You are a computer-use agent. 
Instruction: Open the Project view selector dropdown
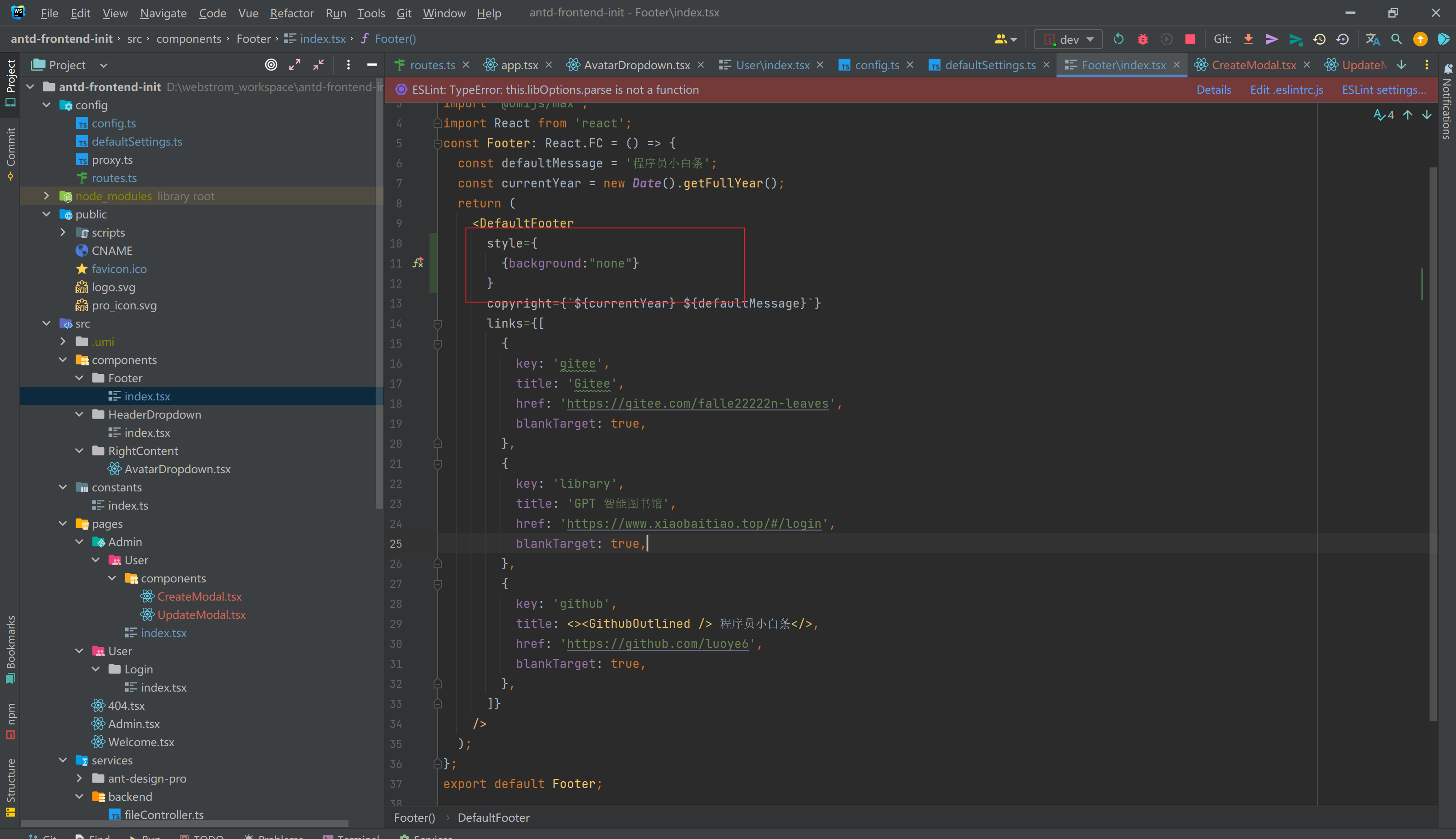(103, 65)
